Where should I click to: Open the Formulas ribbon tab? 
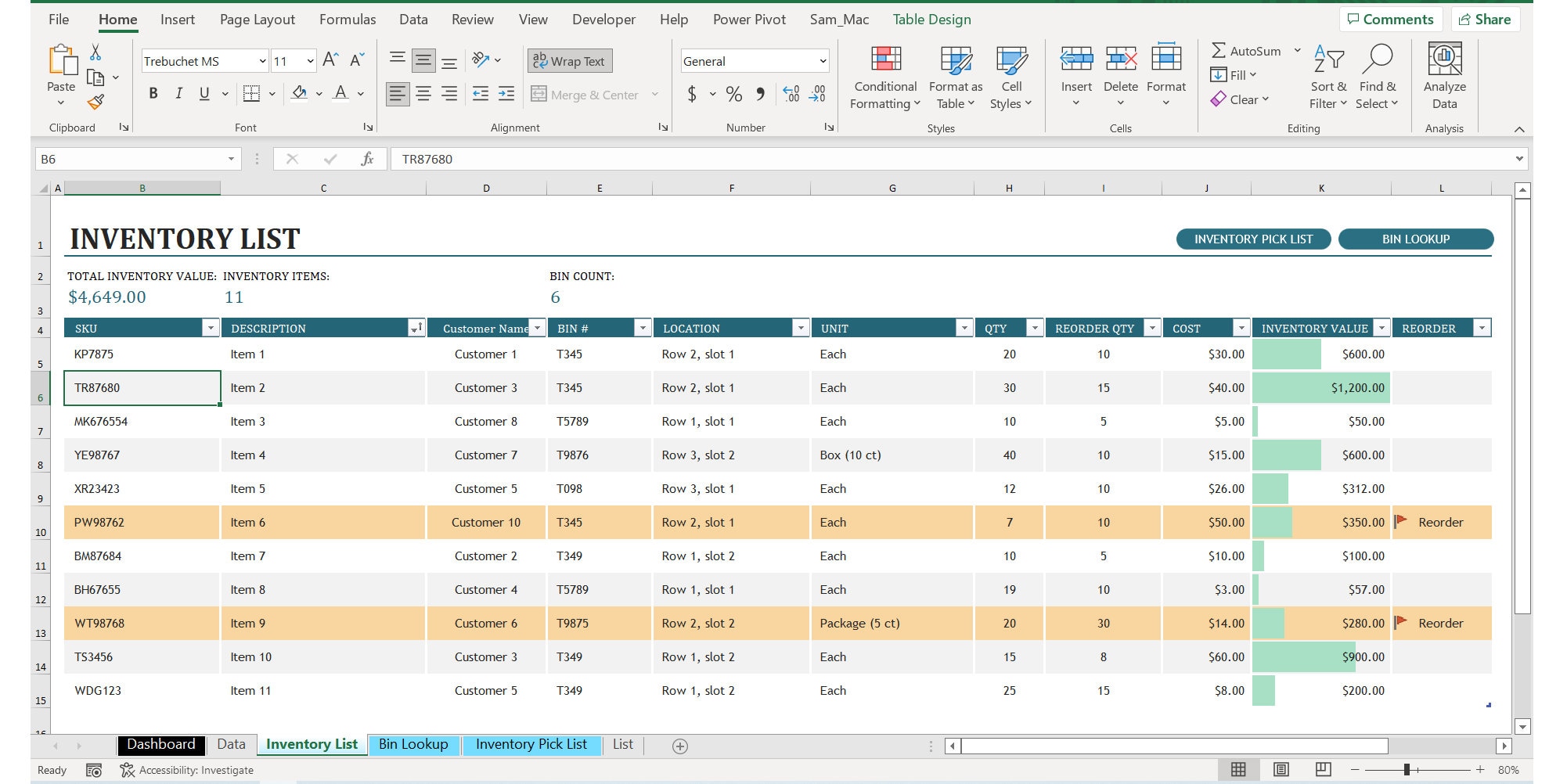pyautogui.click(x=347, y=19)
